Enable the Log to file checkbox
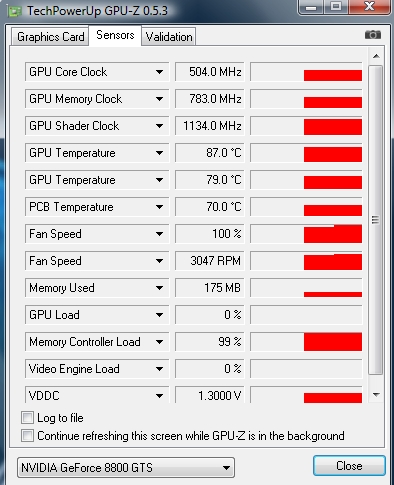The image size is (394, 485). click(x=27, y=418)
